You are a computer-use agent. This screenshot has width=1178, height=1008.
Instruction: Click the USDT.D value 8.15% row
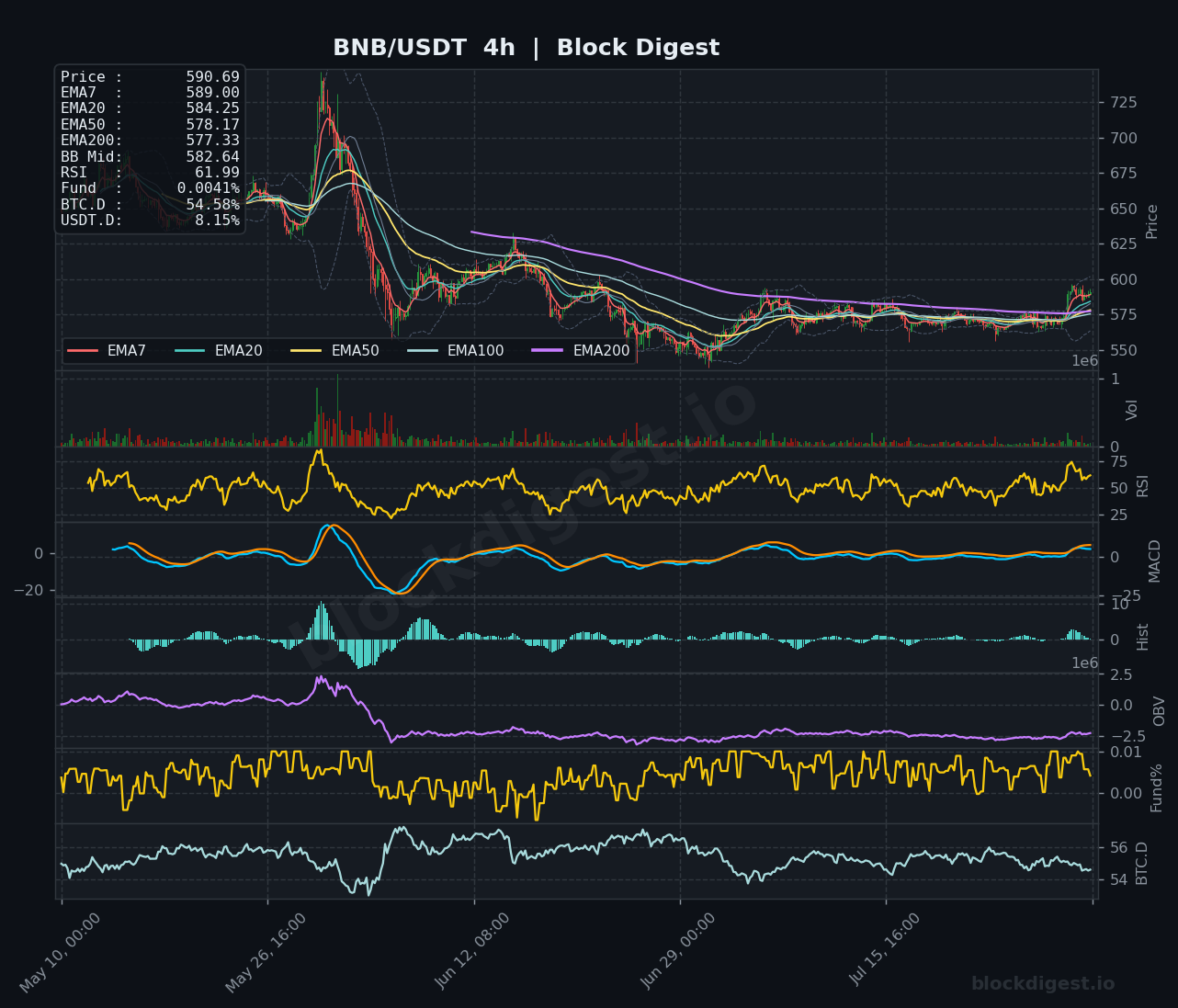click(150, 221)
